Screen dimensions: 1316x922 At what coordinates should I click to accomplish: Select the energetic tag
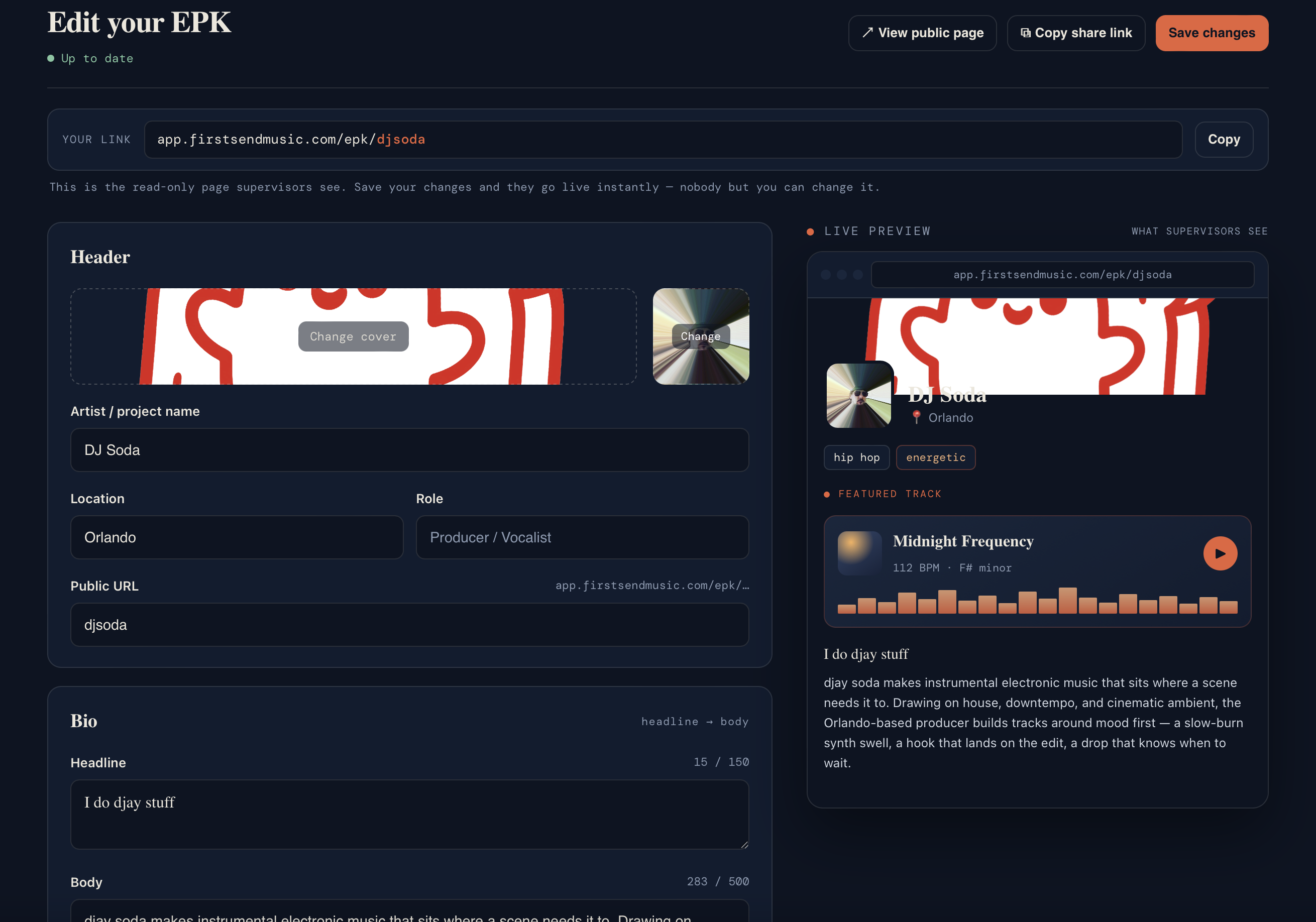pyautogui.click(x=935, y=457)
